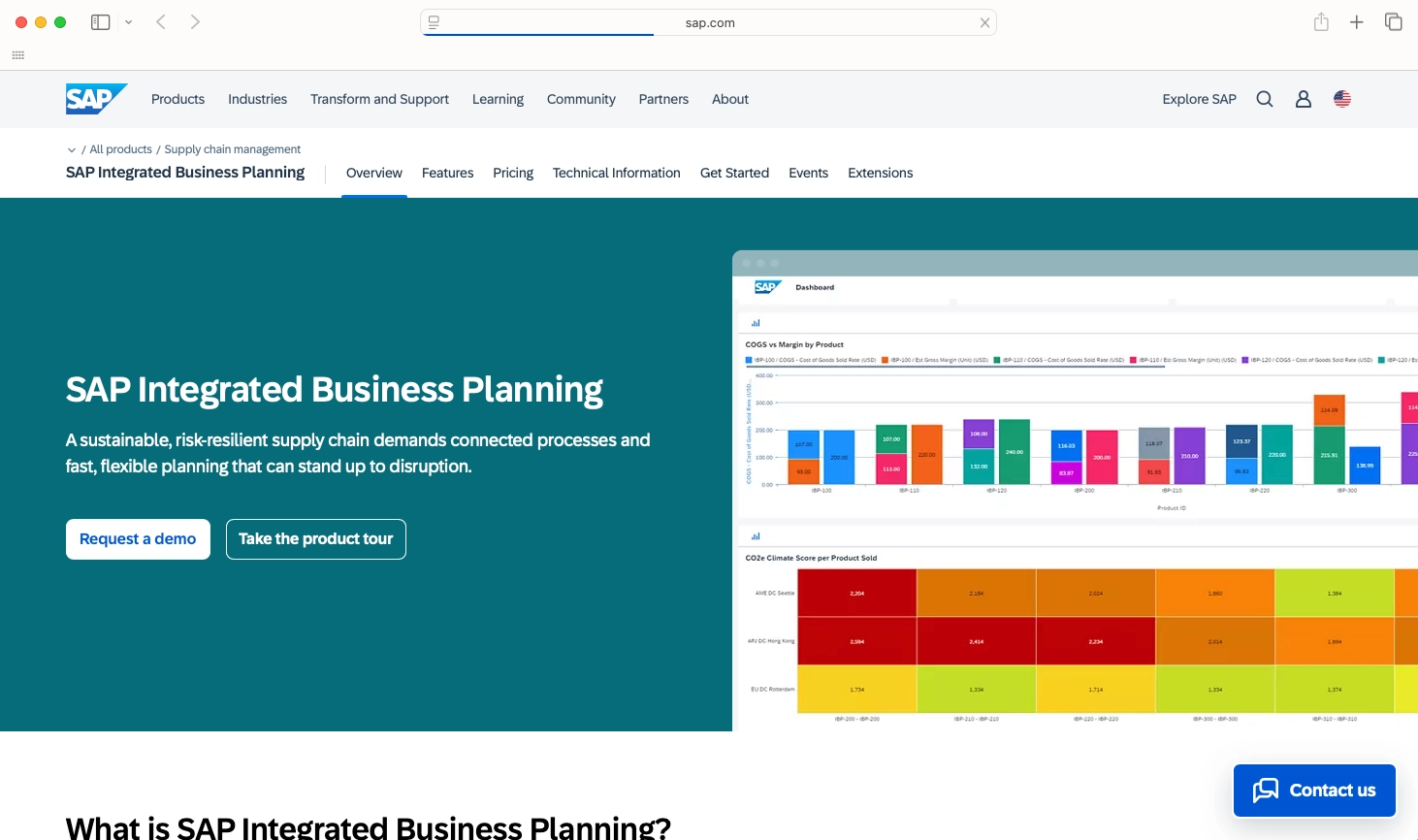1418x840 pixels.
Task: Click the SAP logo in header
Action: click(96, 99)
